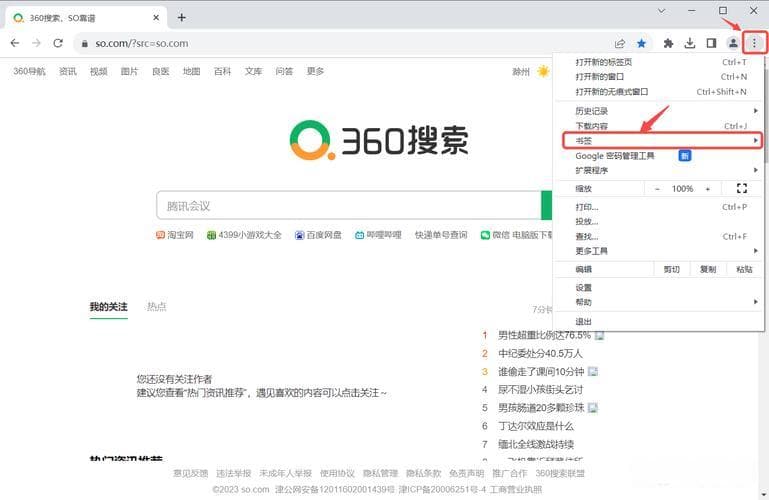
Task: Click the tab search chevron in title bar
Action: tap(662, 10)
